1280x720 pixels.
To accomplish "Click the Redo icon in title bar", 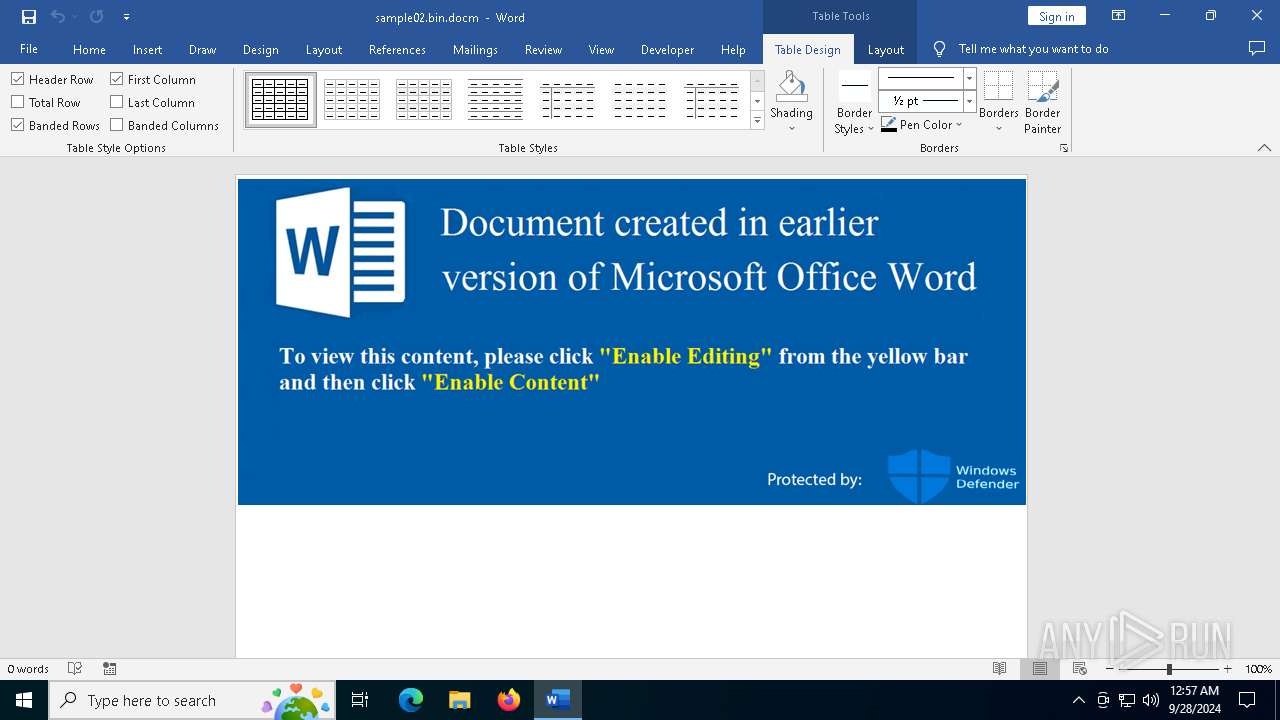I will [x=96, y=17].
